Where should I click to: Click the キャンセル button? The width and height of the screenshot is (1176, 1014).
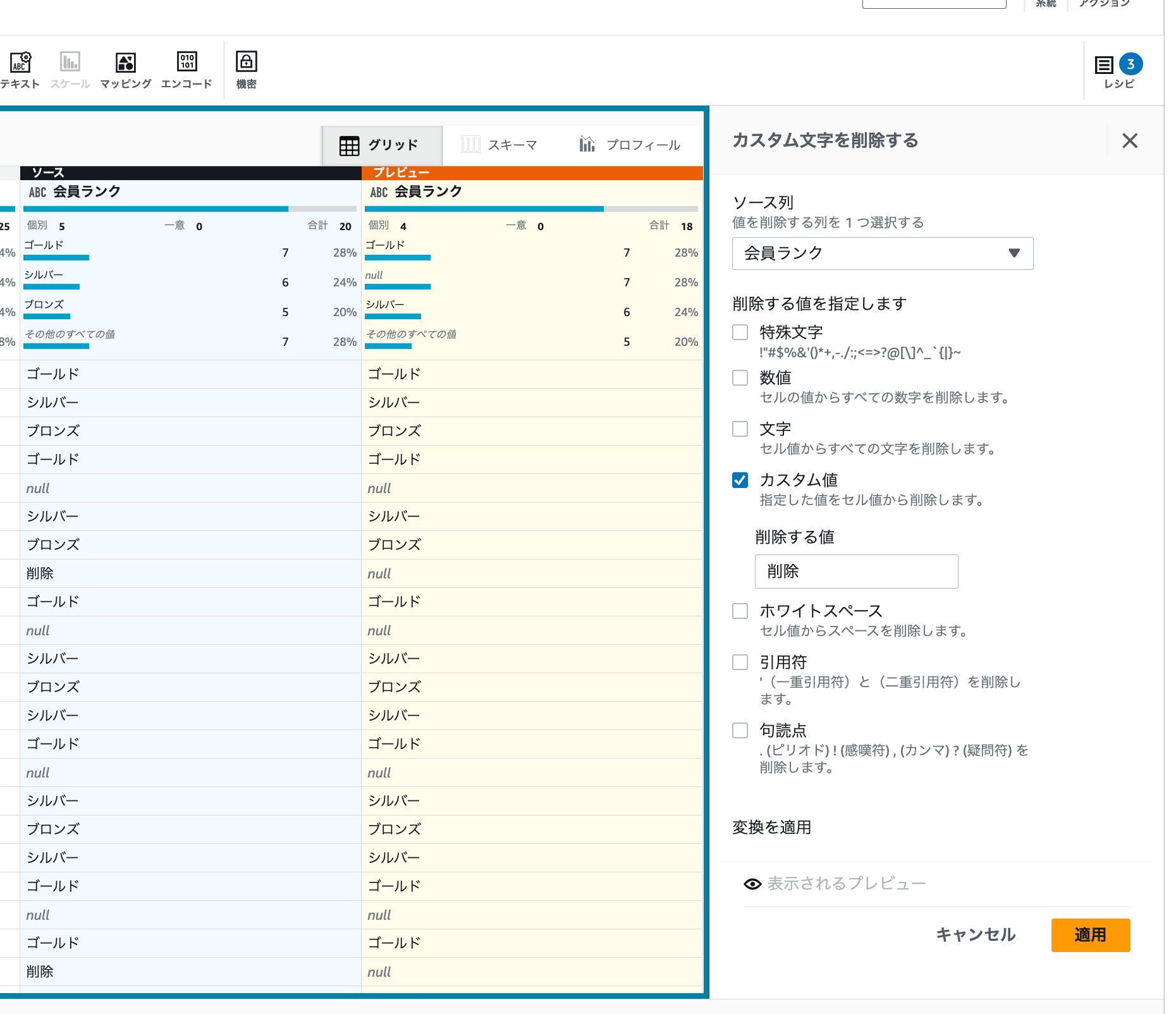click(976, 935)
